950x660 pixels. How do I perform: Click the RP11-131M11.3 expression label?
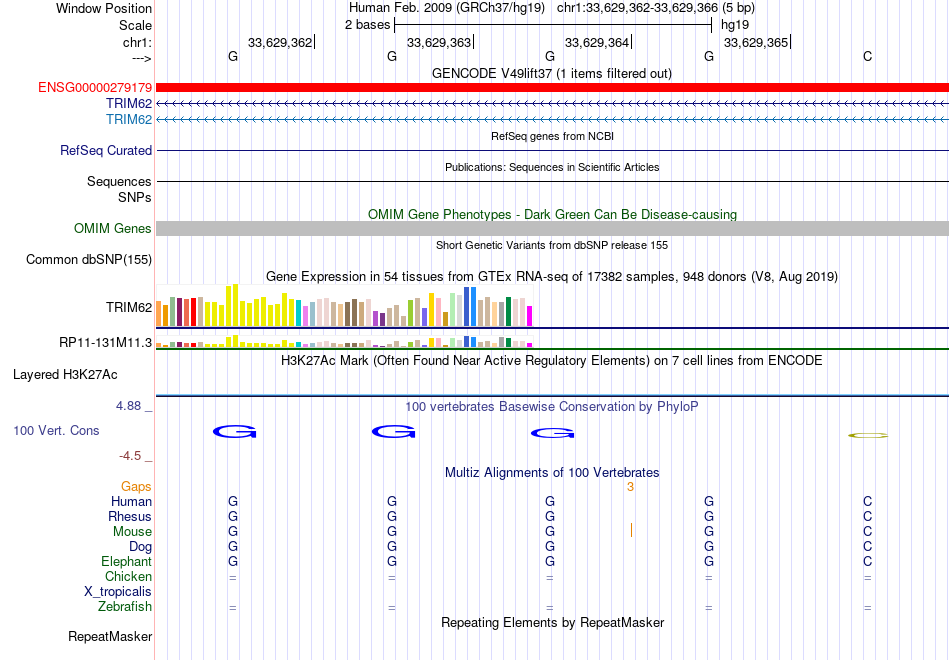(x=105, y=342)
